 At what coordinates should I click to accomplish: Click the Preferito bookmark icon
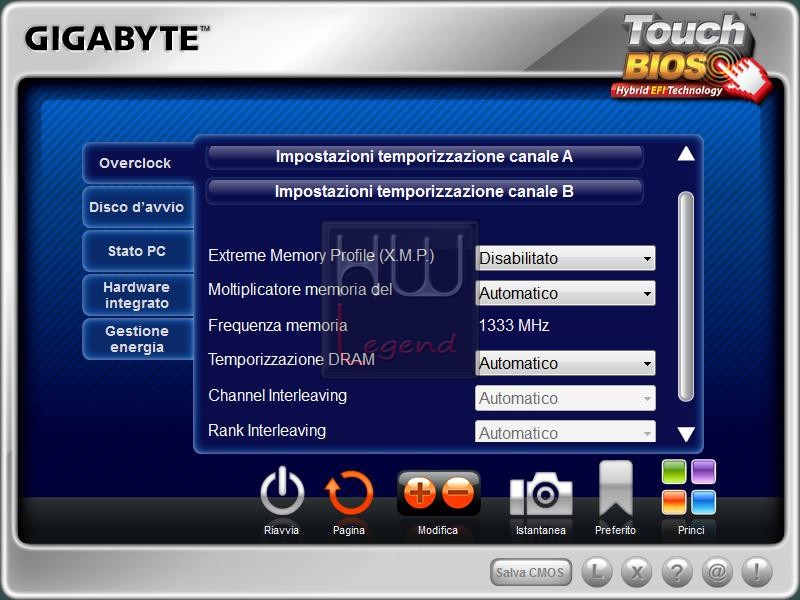pos(616,489)
